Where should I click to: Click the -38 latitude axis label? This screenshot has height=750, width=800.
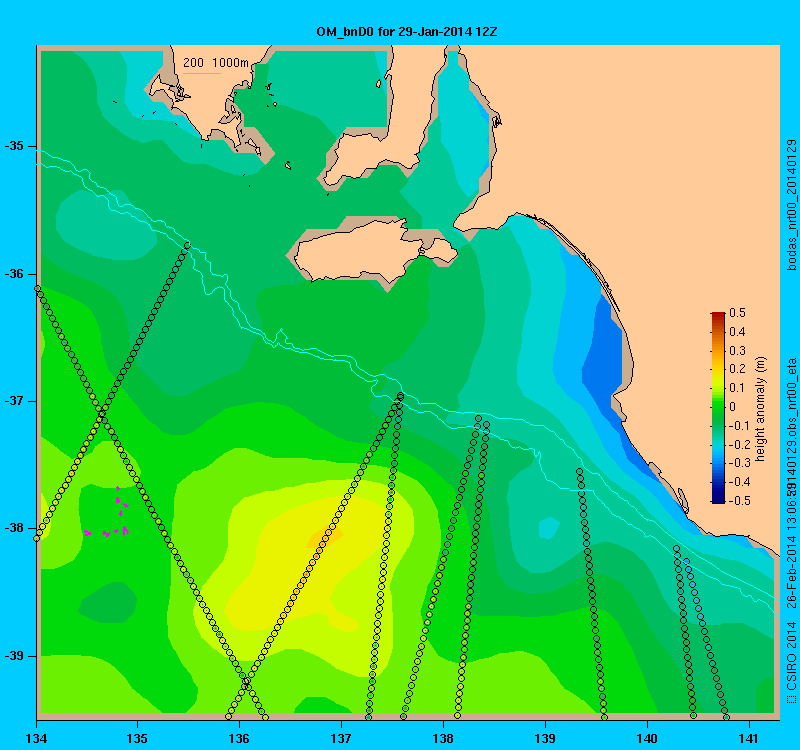[x=14, y=528]
